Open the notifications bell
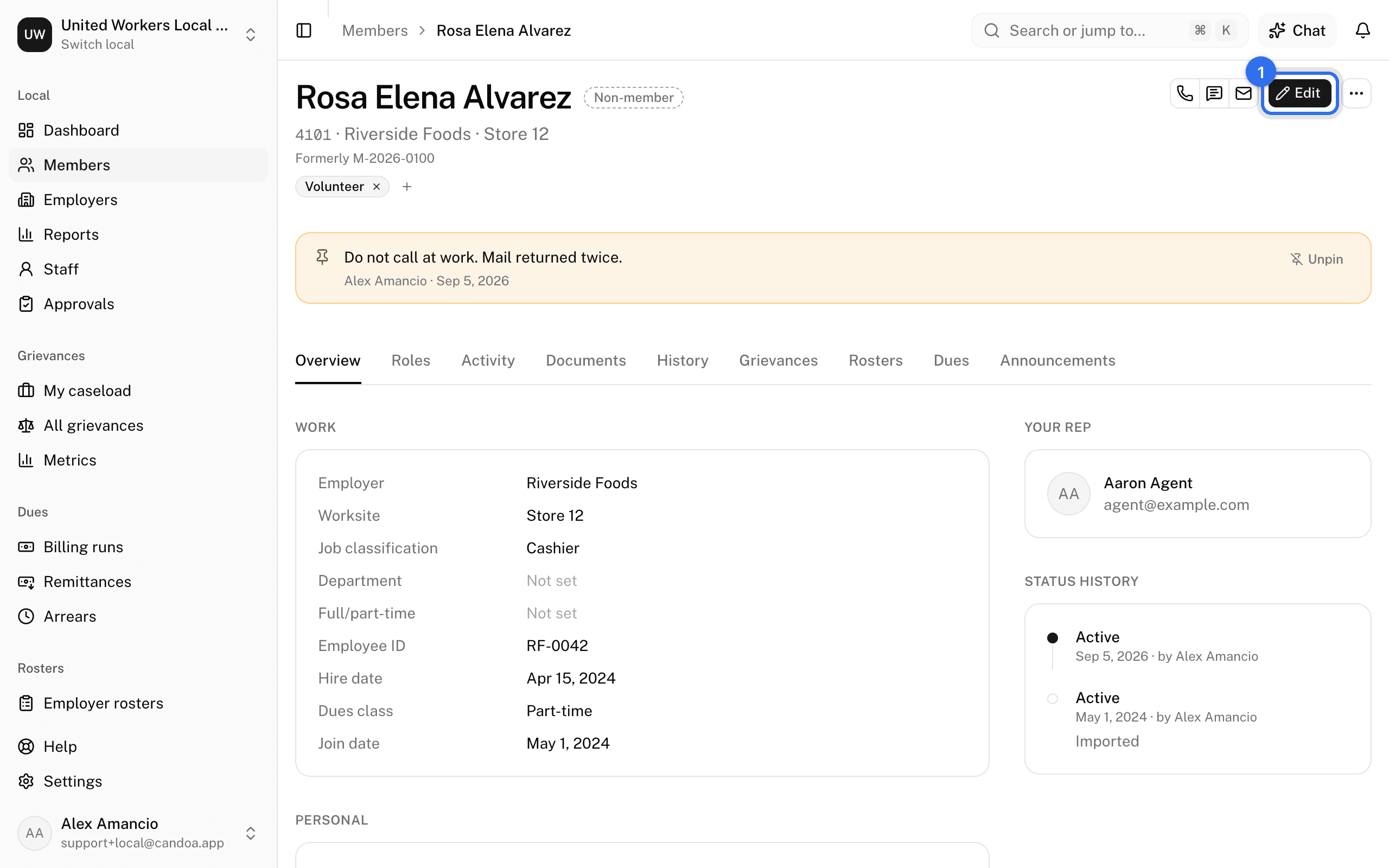 tap(1362, 30)
